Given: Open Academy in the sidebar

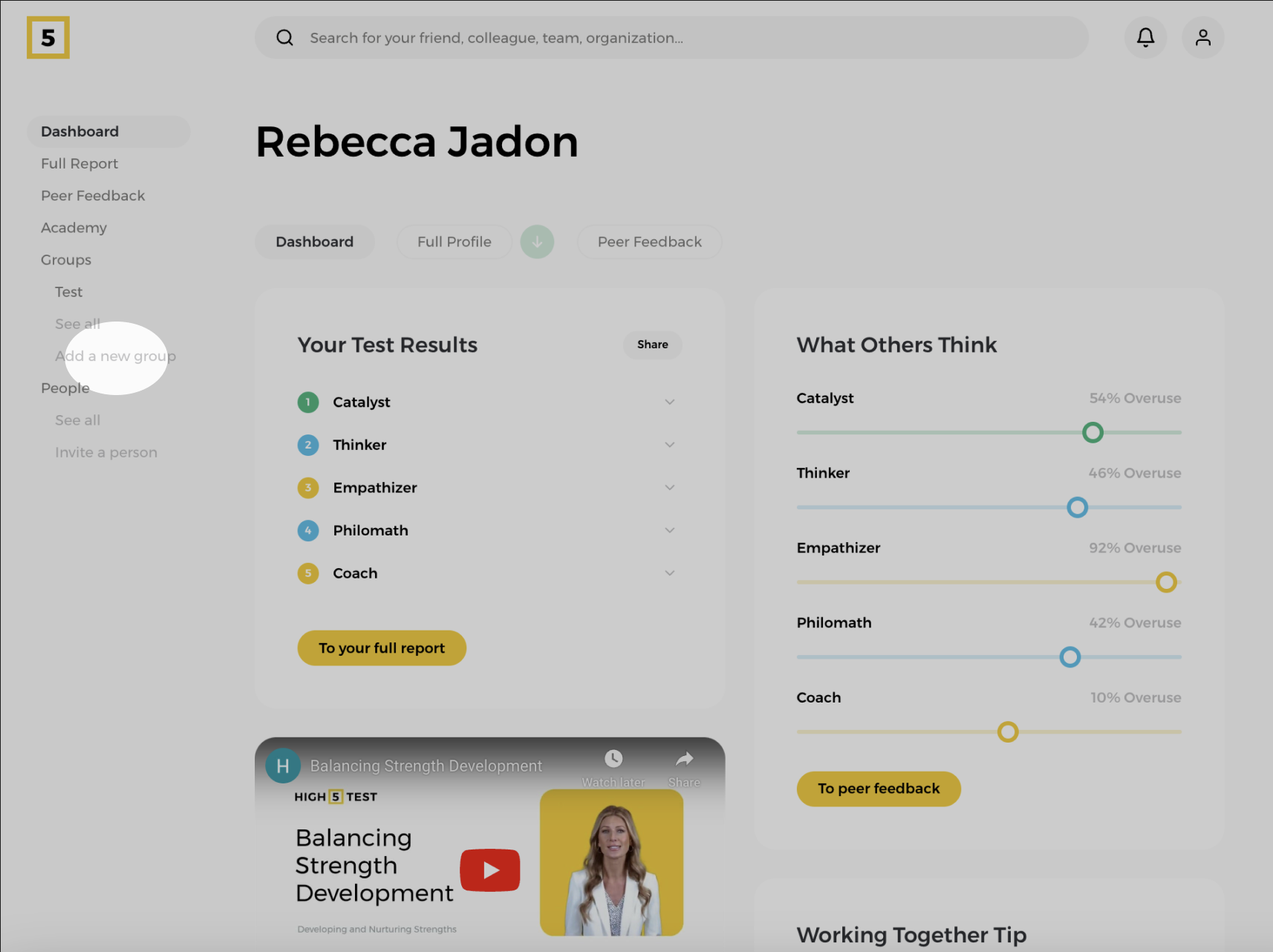Looking at the screenshot, I should pos(74,228).
